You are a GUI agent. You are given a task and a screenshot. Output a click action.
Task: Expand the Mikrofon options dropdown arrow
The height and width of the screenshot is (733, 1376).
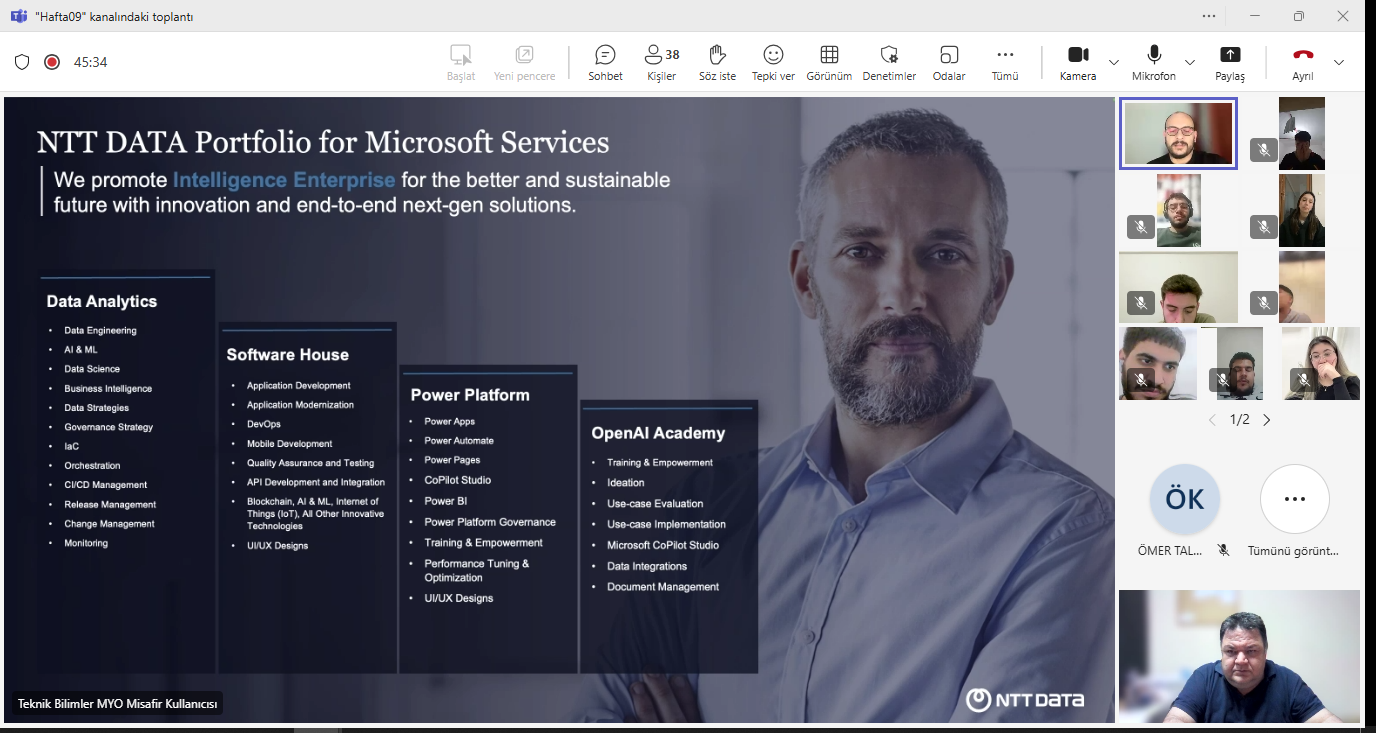pyautogui.click(x=1190, y=62)
